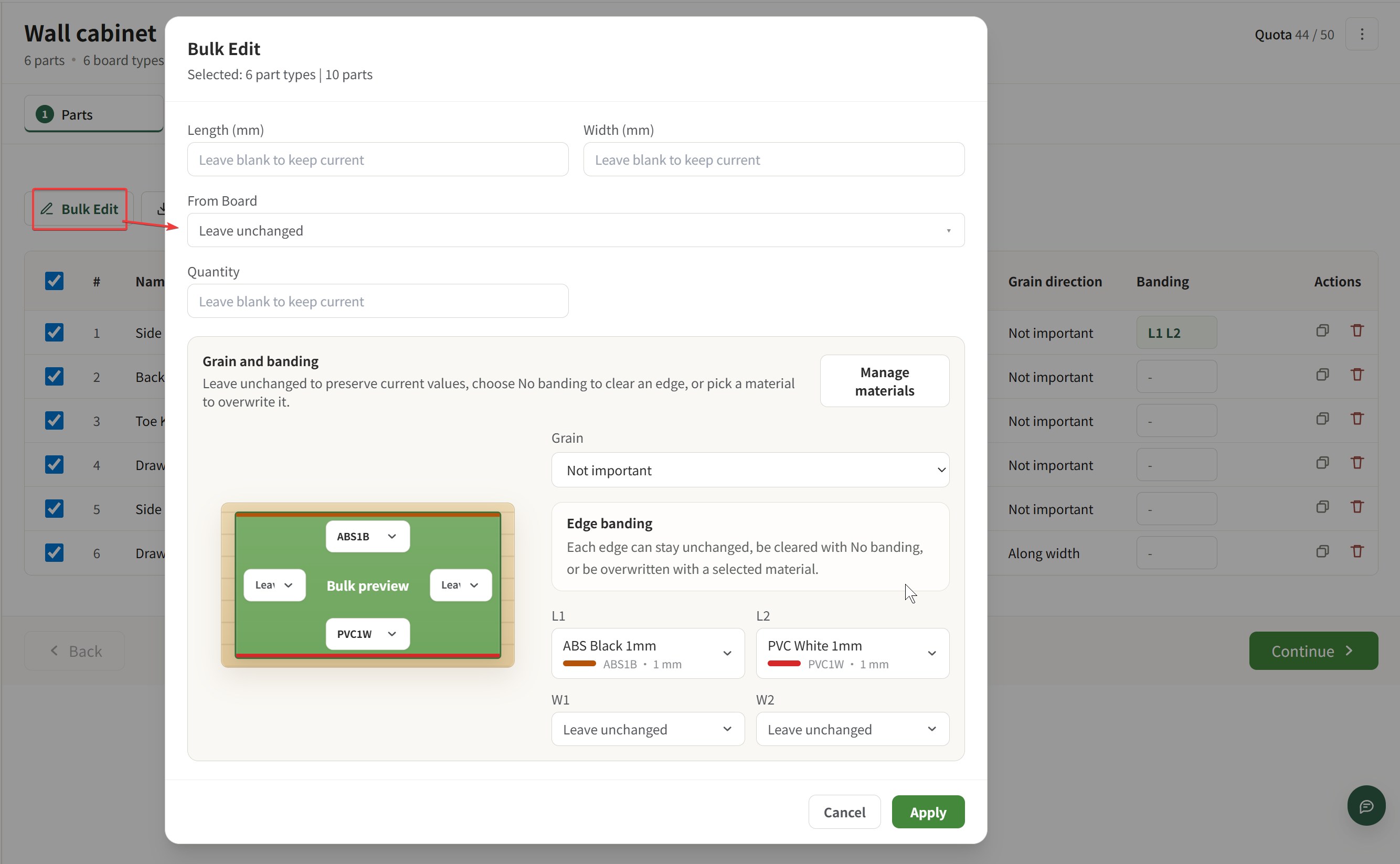
Task: Click the PVC White red color swatch
Action: (x=783, y=664)
